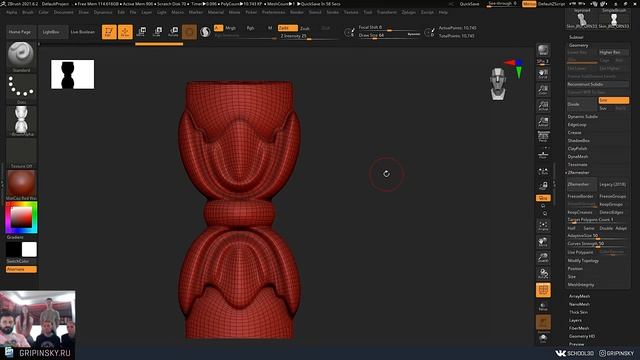Click the Scroll document icon
Image resolution: width=640 pixels, height=360 pixels.
click(543, 74)
